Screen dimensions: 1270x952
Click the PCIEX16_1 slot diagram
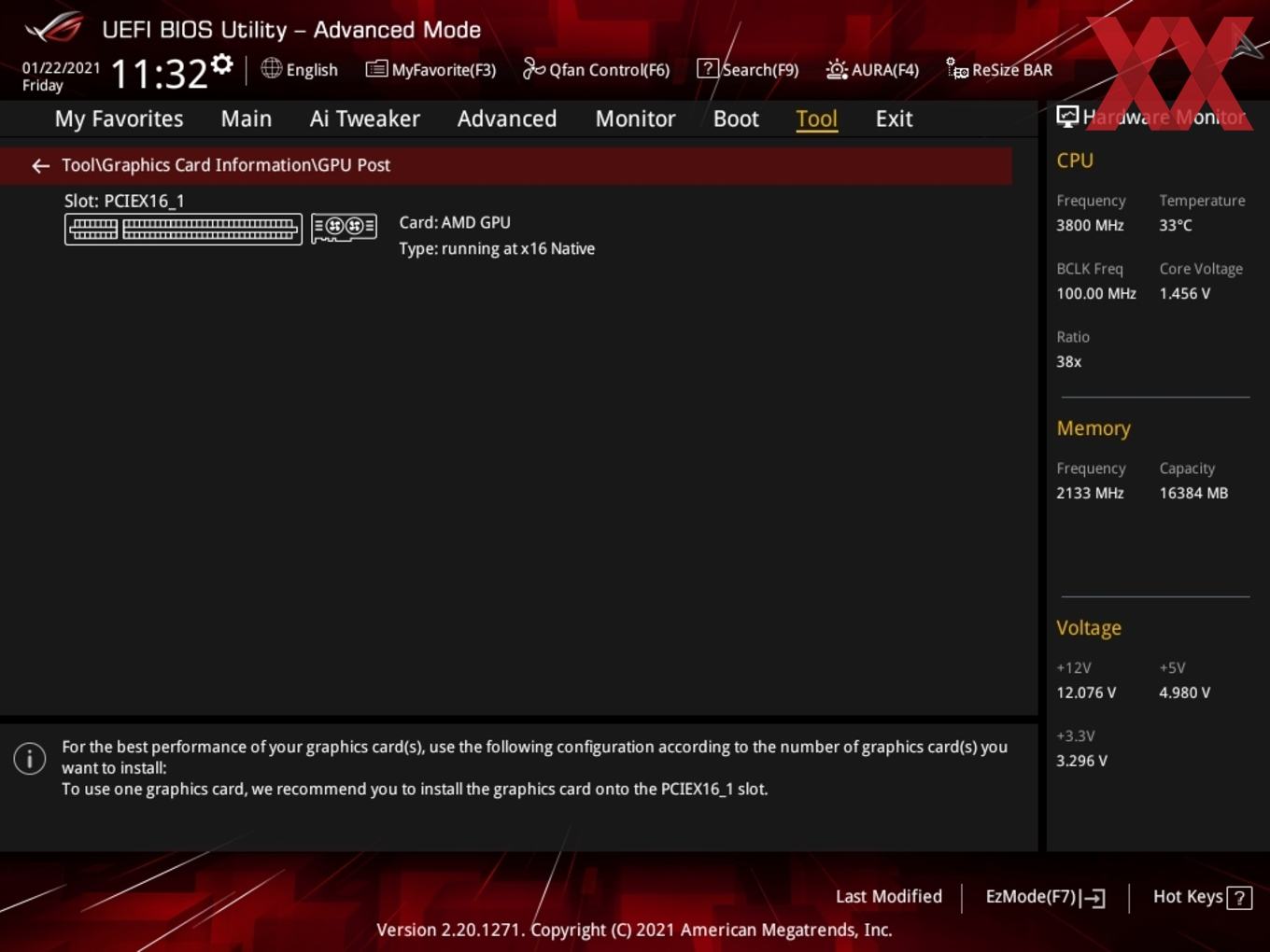tap(183, 229)
